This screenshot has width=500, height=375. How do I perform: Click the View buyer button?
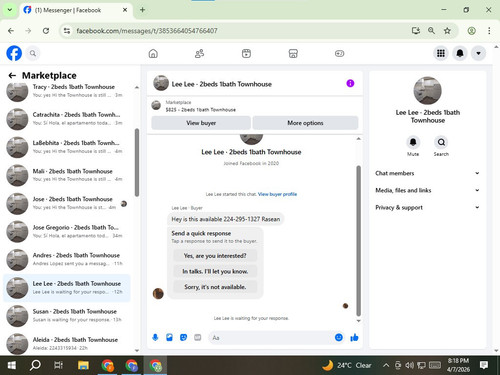point(201,123)
